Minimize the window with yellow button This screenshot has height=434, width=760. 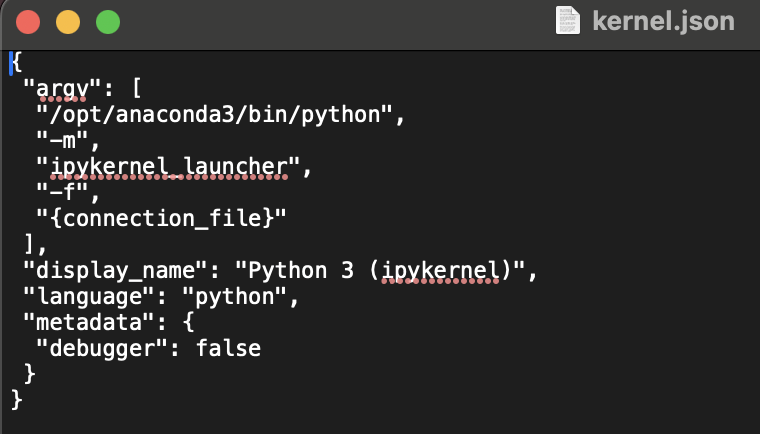68,21
